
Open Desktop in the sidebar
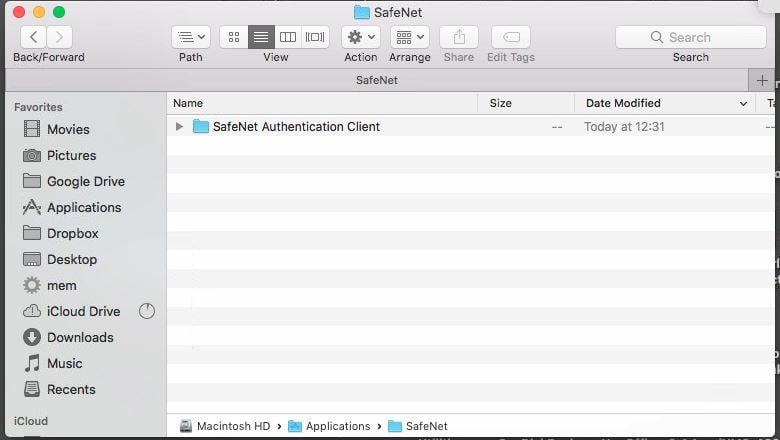click(60, 260)
